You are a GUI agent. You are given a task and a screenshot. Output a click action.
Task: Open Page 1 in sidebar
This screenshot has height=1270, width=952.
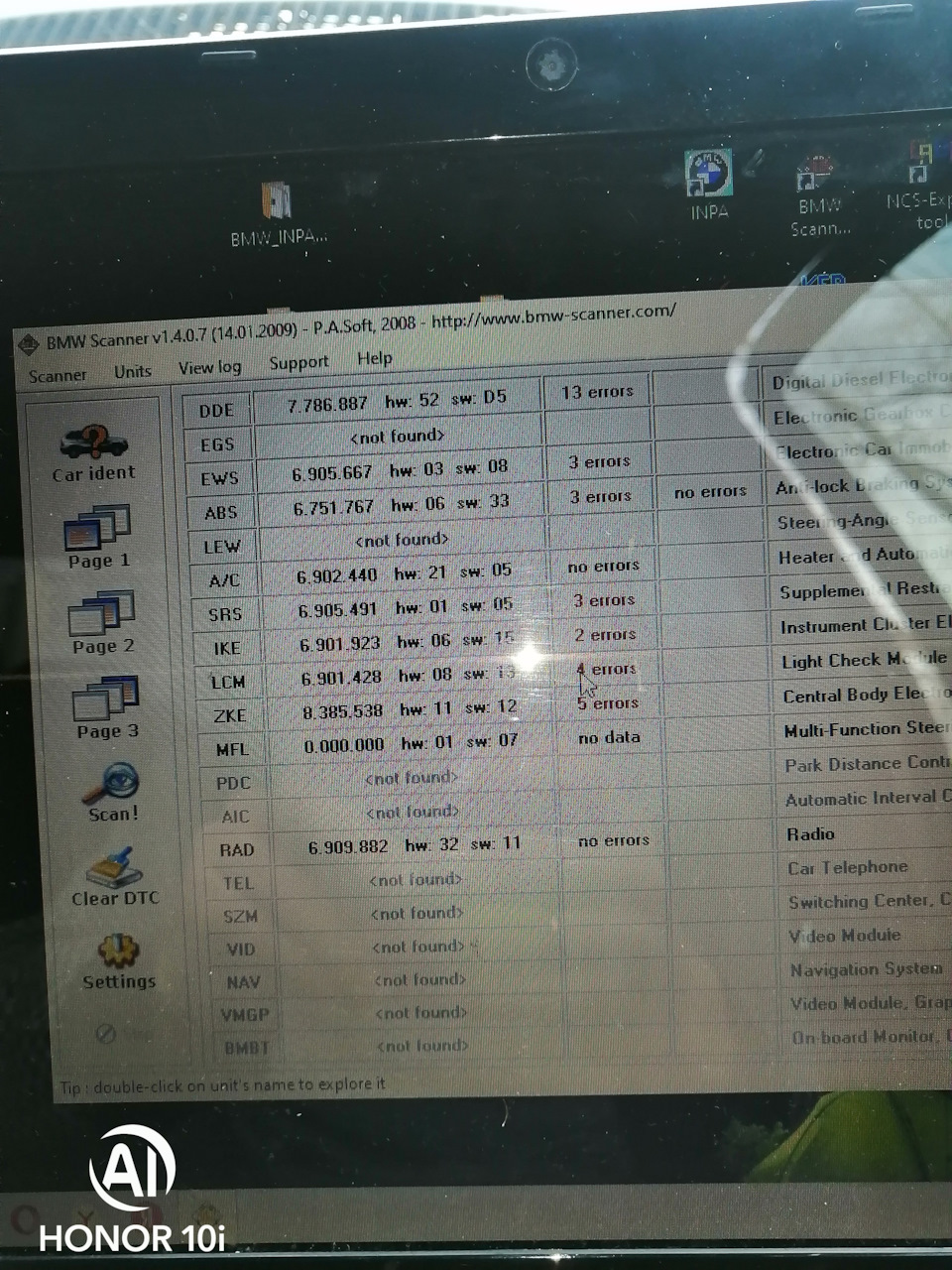coord(97,537)
